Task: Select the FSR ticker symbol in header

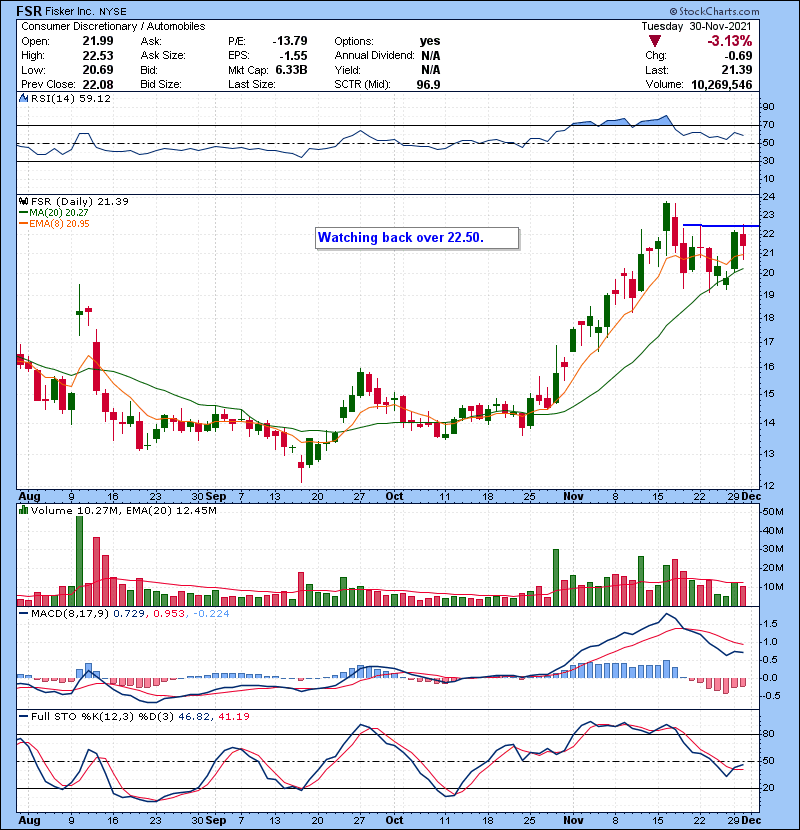Action: pyautogui.click(x=29, y=11)
